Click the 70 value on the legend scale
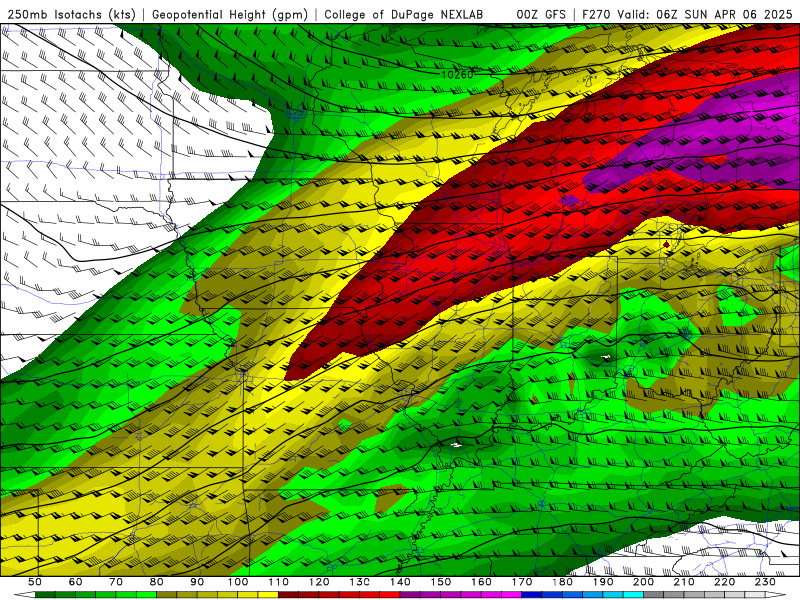The width and height of the screenshot is (800, 600). 116,582
